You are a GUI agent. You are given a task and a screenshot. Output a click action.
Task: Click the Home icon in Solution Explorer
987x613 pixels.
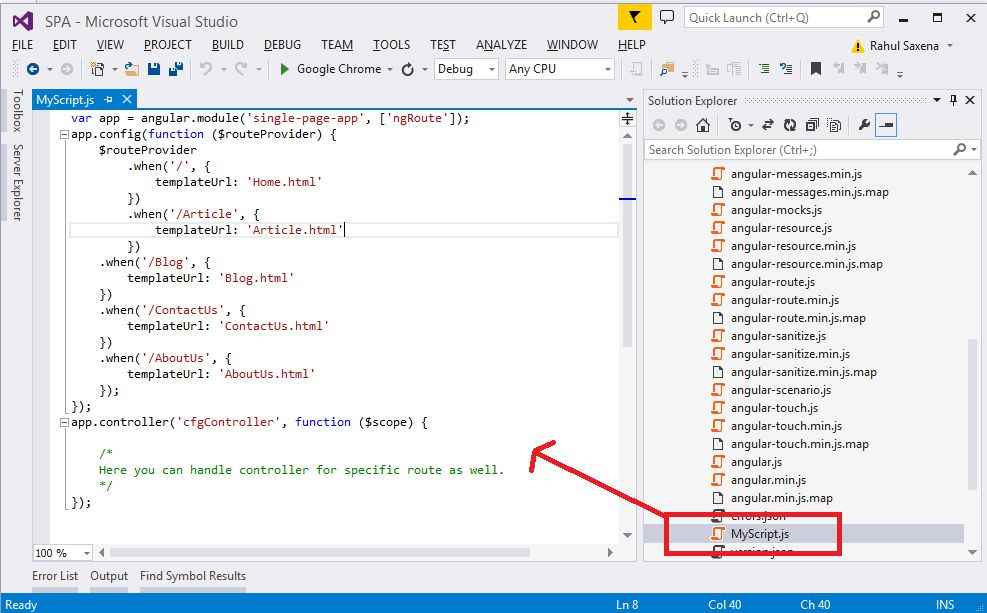pyautogui.click(x=703, y=125)
